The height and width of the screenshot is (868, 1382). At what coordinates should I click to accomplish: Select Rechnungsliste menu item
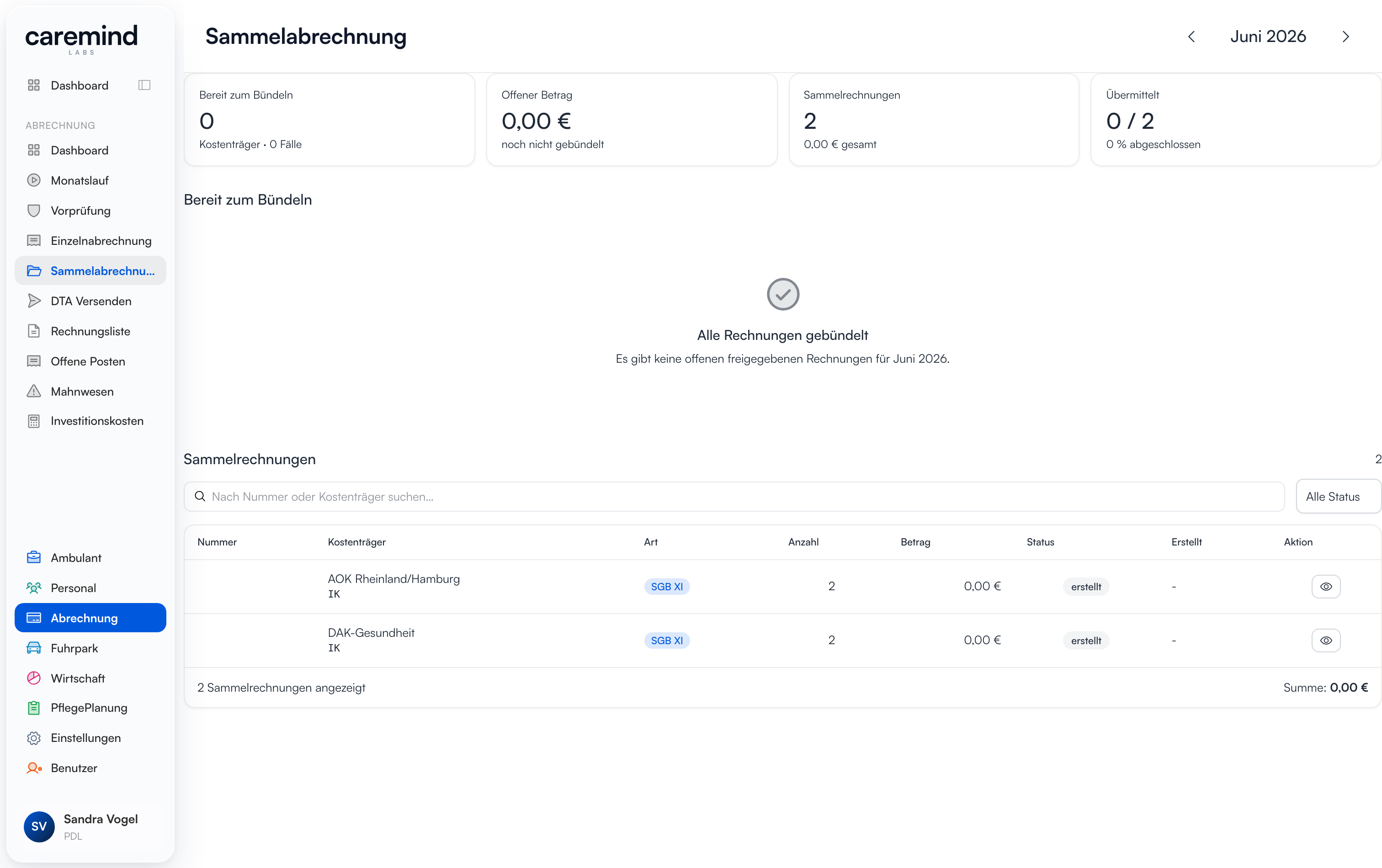pos(90,331)
